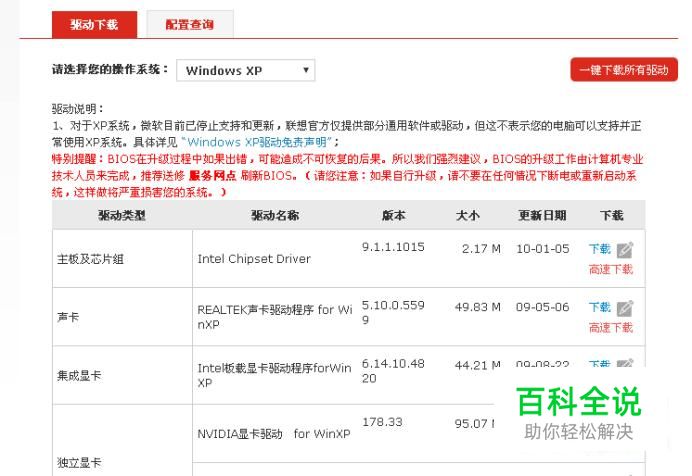Image resolution: width=692 pixels, height=476 pixels.
Task: Click the update date 09-05-06
Action: pyautogui.click(x=543, y=307)
